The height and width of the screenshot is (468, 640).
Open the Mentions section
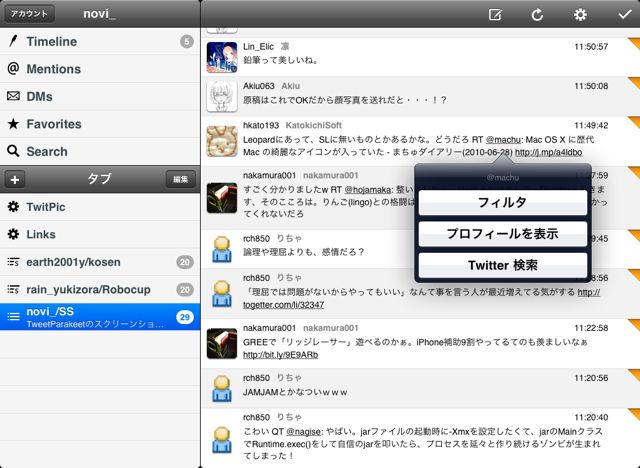click(x=100, y=69)
